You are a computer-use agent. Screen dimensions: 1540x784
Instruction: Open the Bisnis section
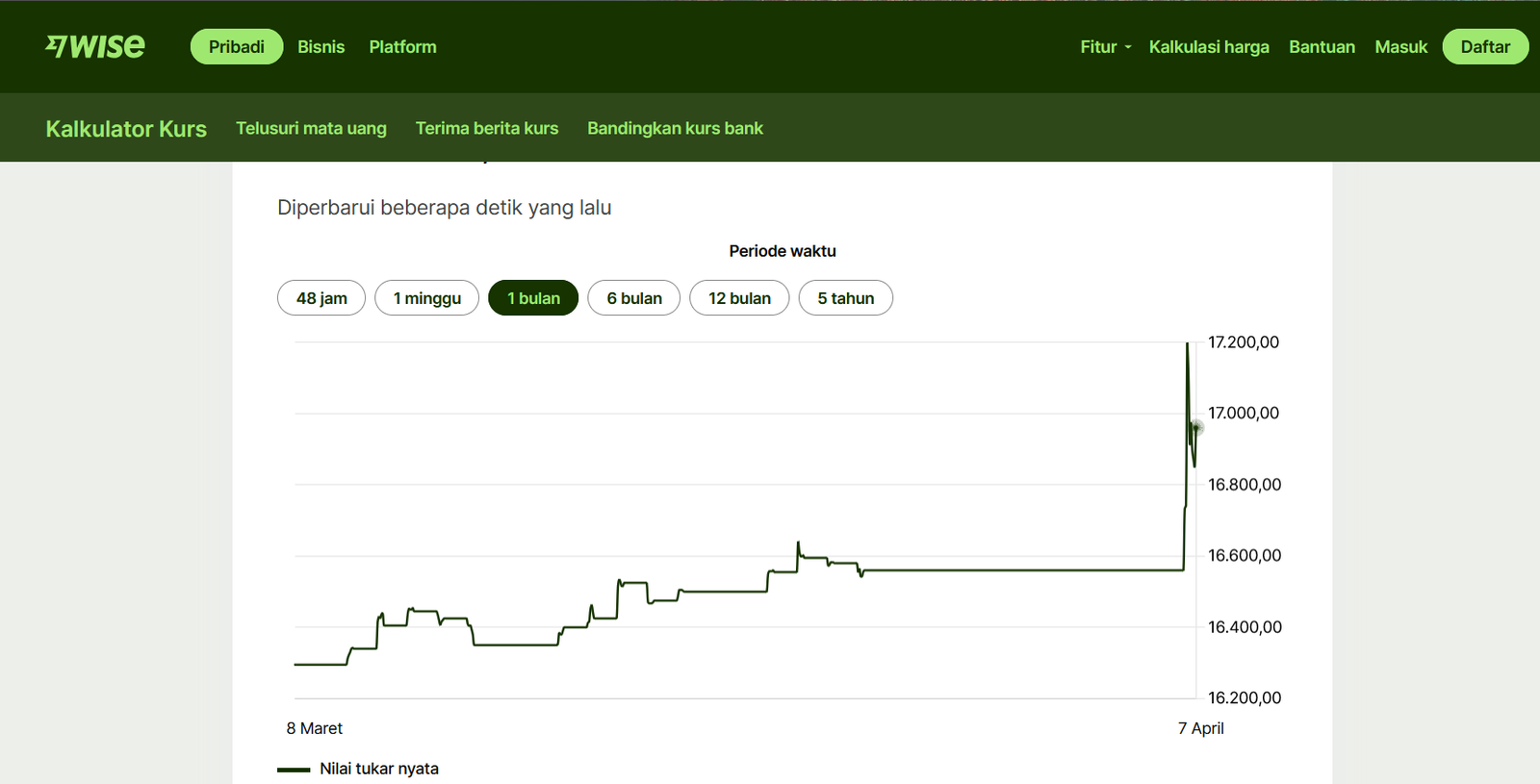tap(321, 47)
